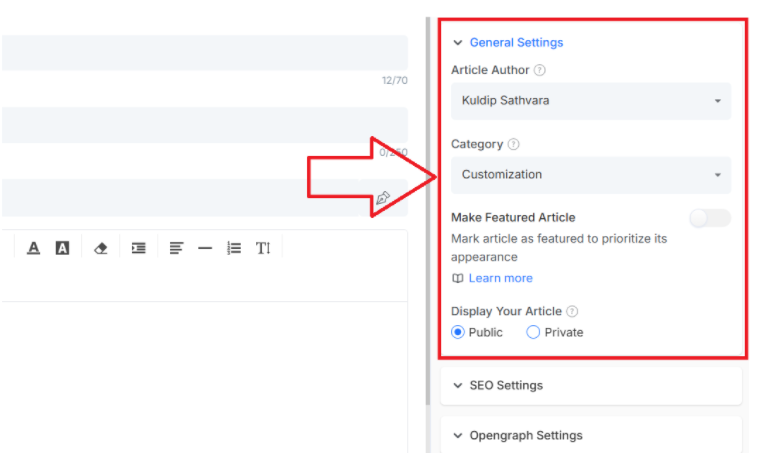The image size is (774, 453).
Task: Toggle the numbered list tool
Action: tap(234, 248)
